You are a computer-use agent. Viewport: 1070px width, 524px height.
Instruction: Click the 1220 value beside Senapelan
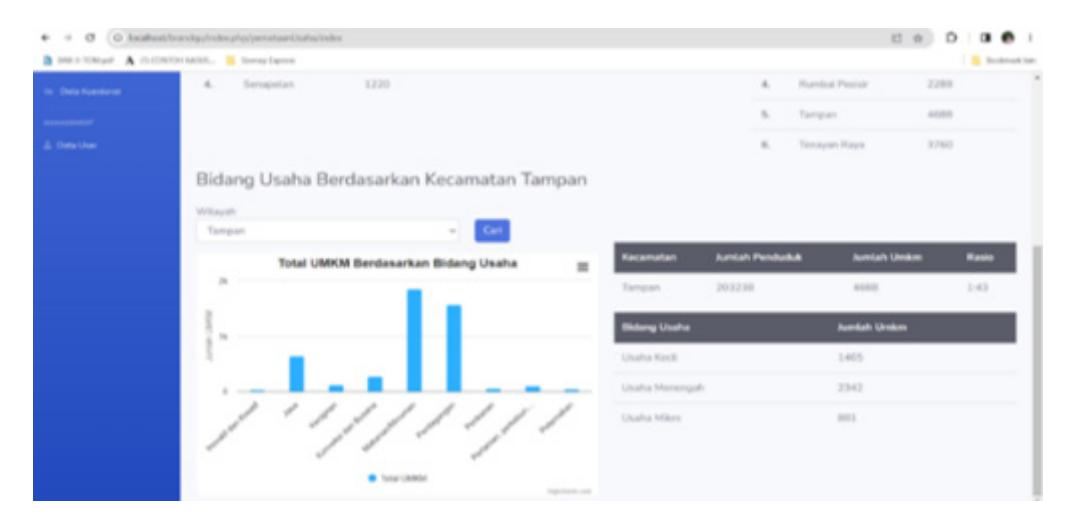click(377, 85)
